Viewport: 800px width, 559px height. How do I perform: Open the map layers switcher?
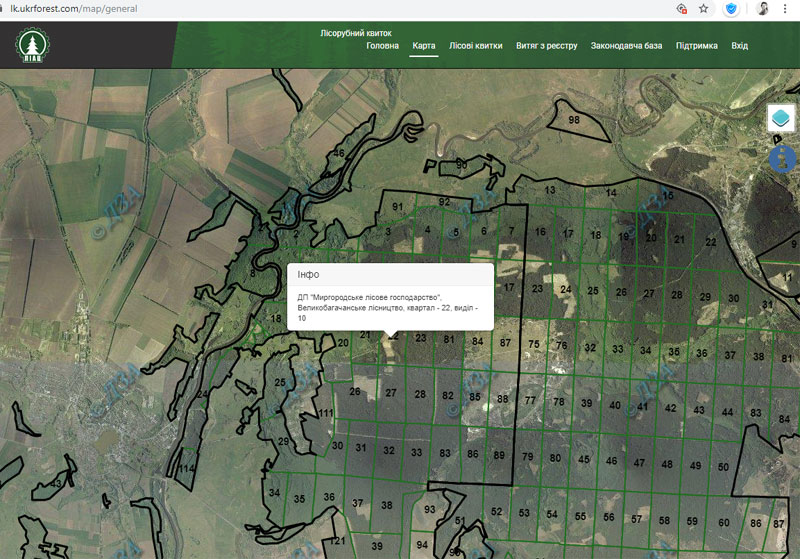pos(781,118)
